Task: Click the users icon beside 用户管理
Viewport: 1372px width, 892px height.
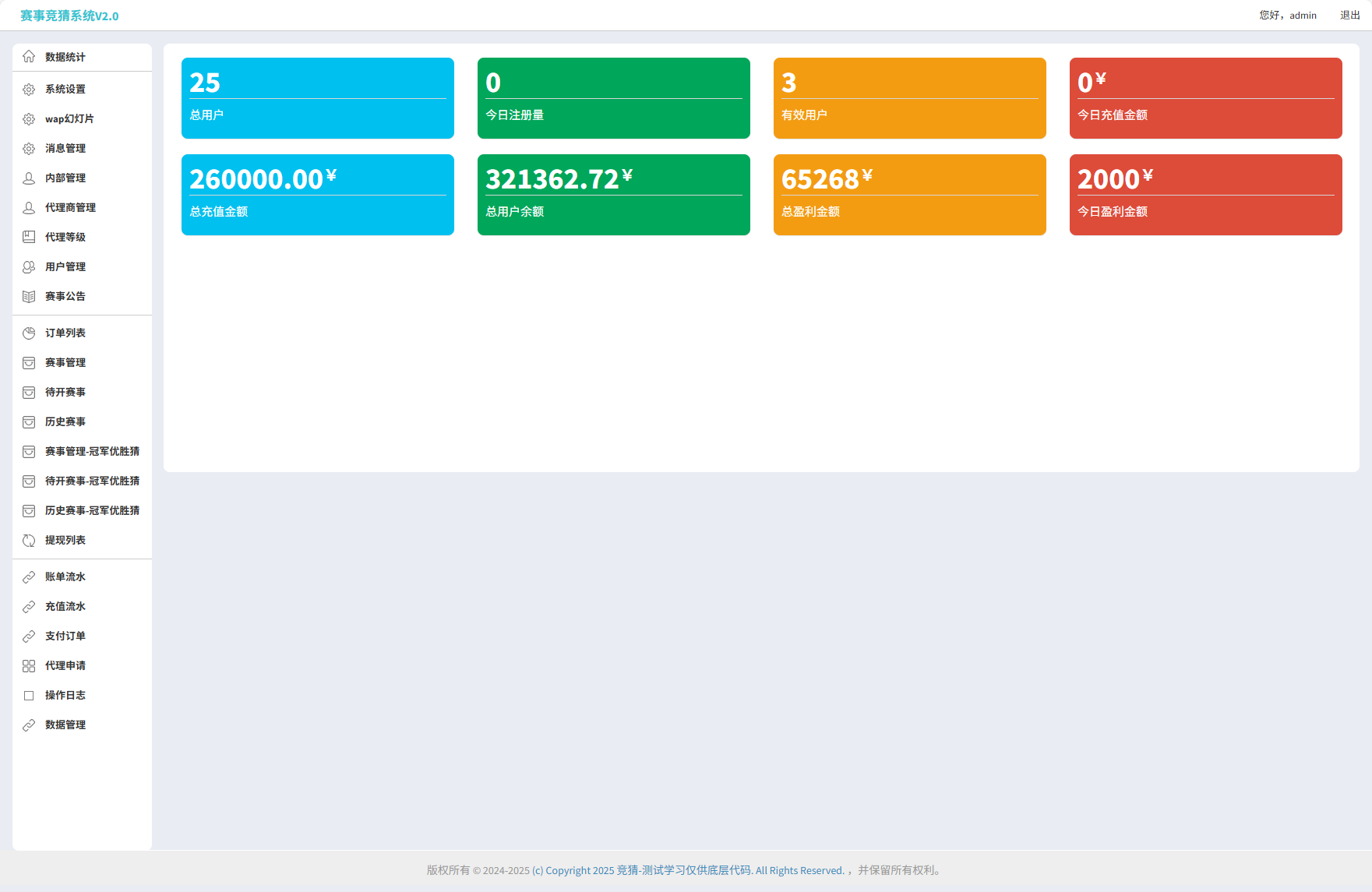Action: (x=29, y=267)
